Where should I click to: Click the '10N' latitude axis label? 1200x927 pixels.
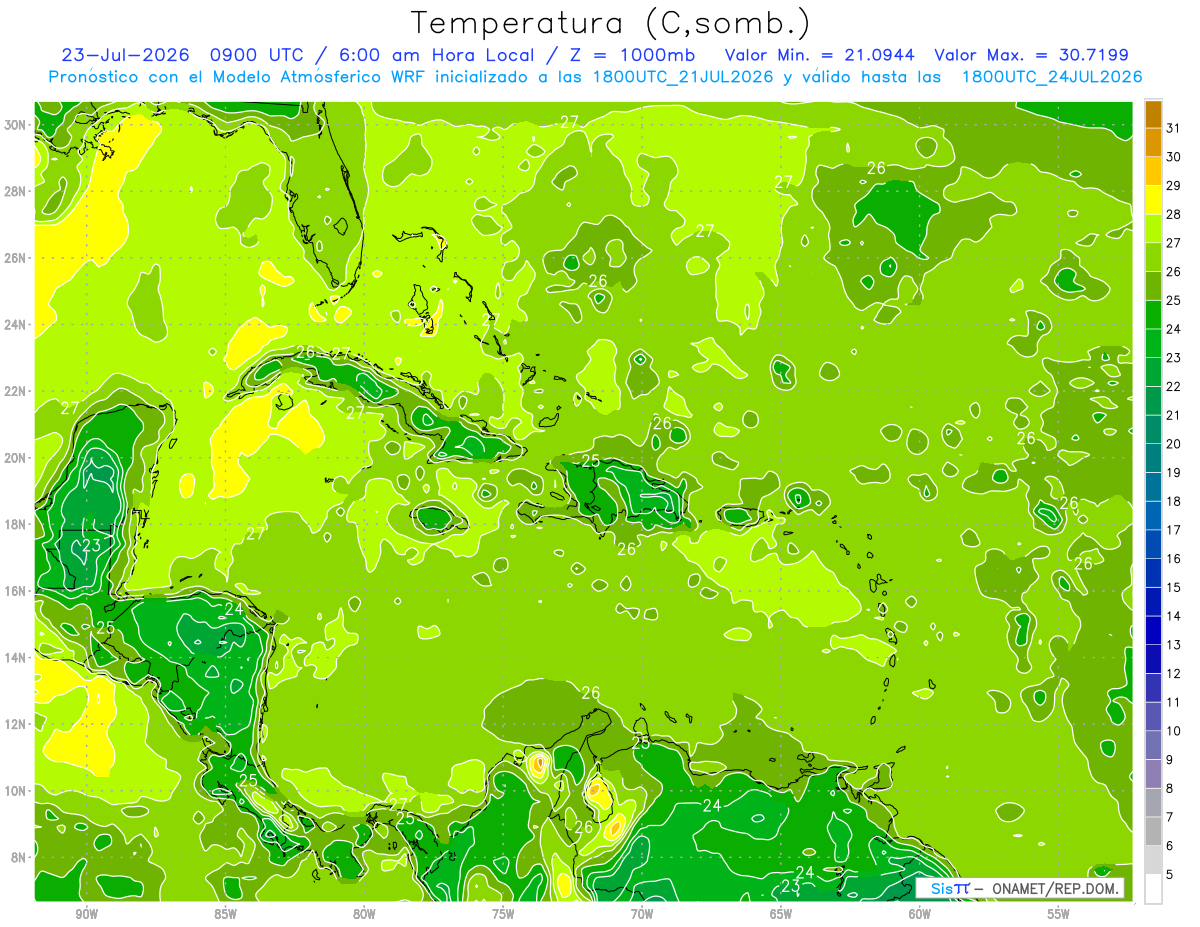coord(17,791)
